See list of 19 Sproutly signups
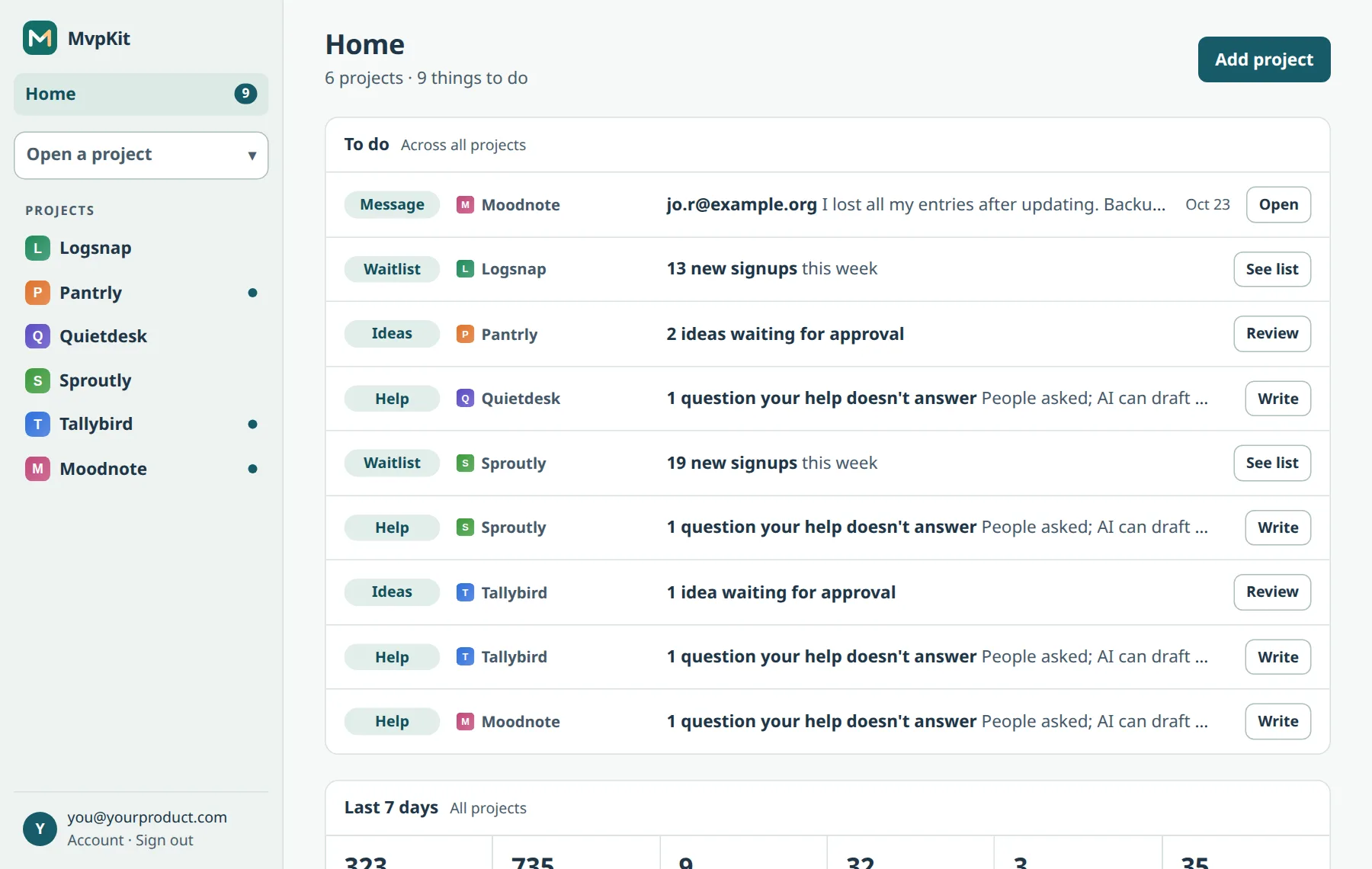 pos(1272,463)
